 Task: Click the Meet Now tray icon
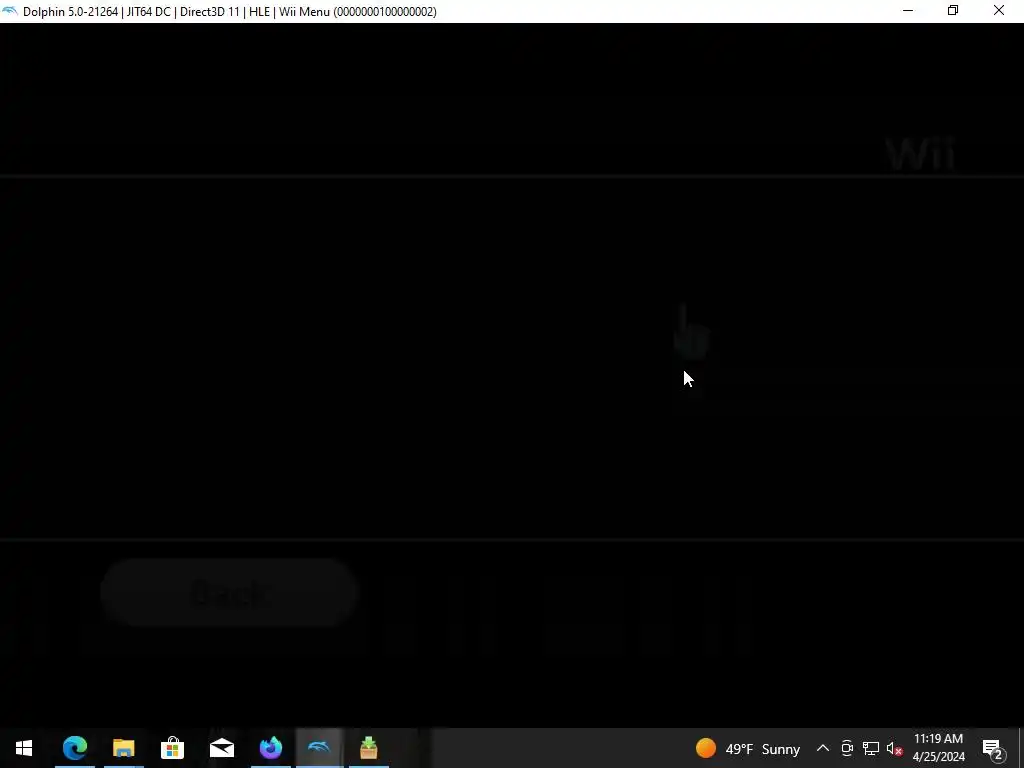click(x=847, y=748)
